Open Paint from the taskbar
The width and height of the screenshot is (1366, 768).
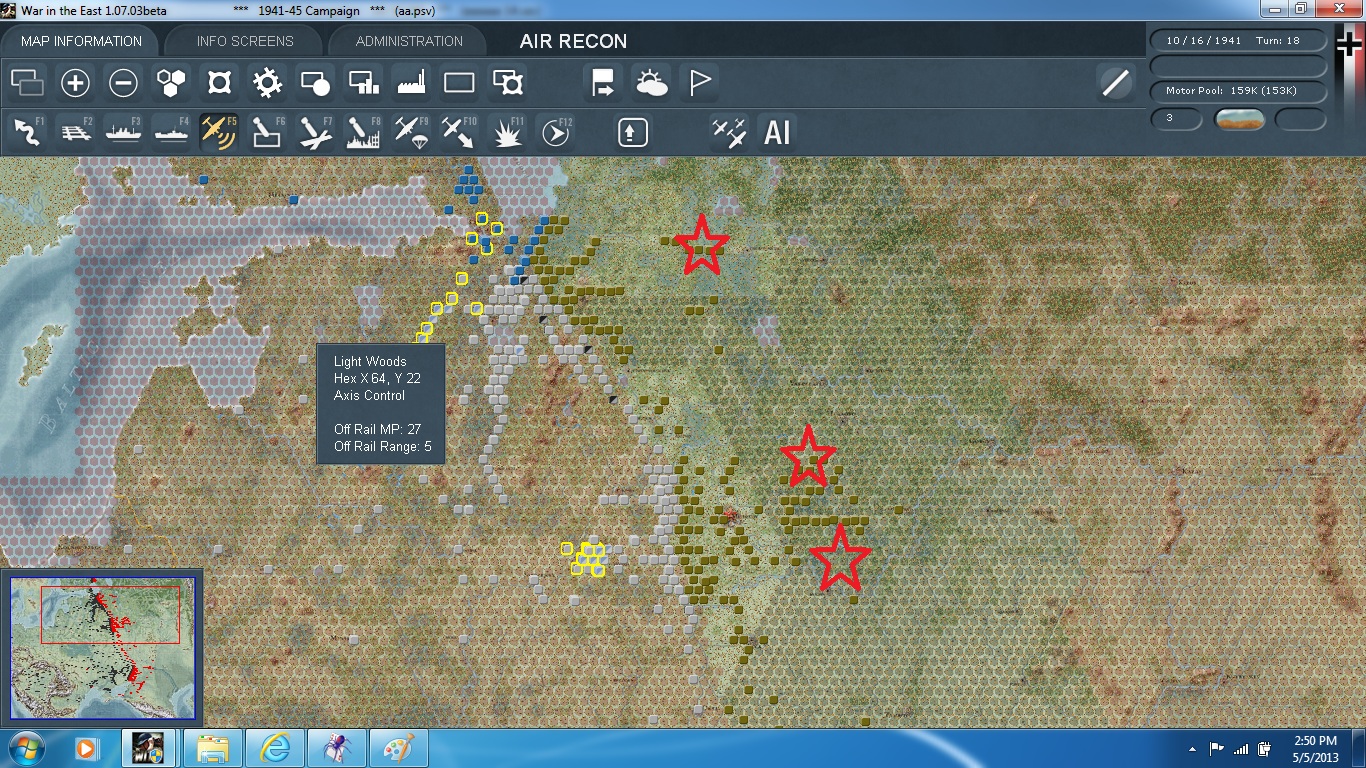coord(399,748)
